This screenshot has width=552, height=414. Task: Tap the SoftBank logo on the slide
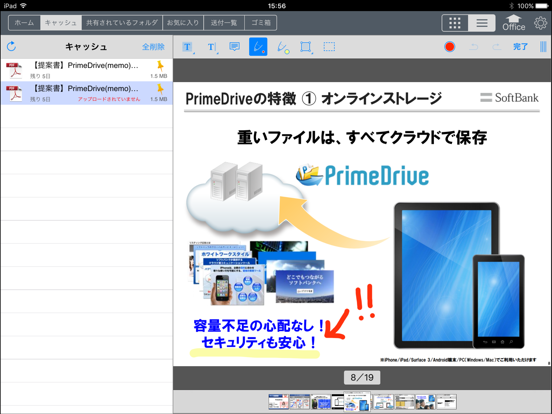point(509,98)
